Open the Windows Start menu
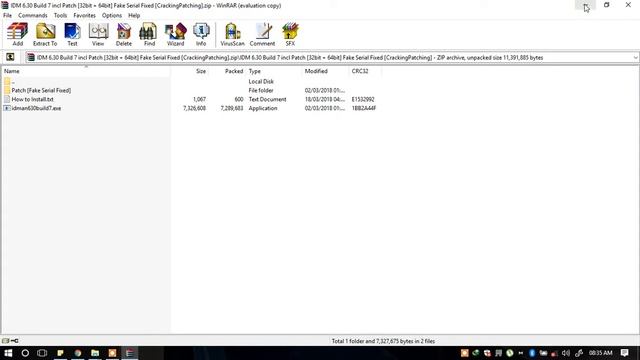This screenshot has height=360, width=640. click(8, 353)
